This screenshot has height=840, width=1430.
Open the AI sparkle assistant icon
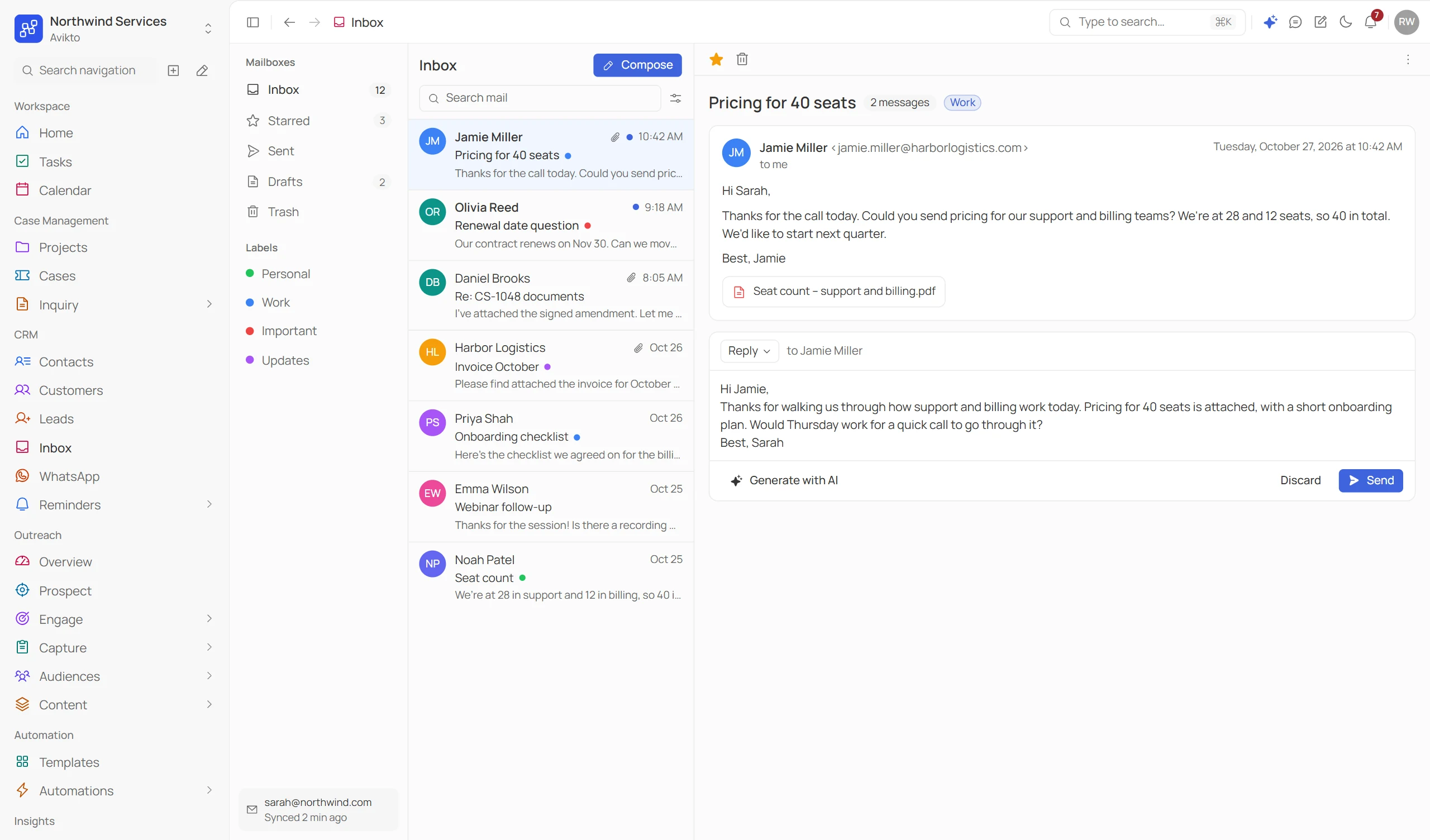(1270, 22)
